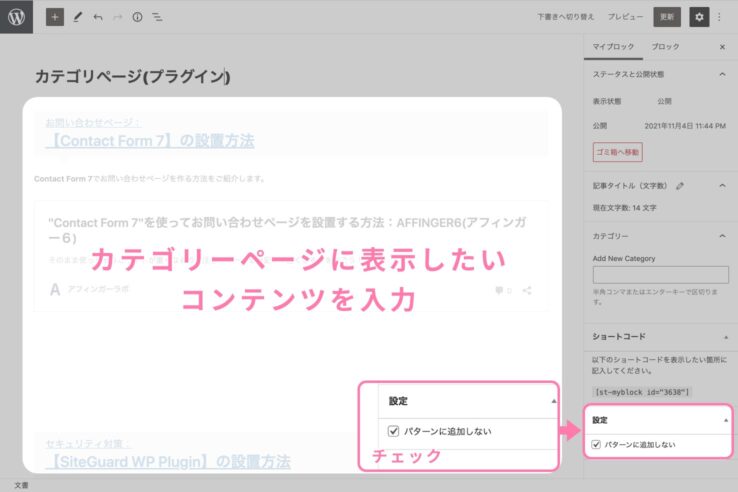This screenshot has height=492, width=738.
Task: Click the 文書 breadcrumb in status bar
Action: click(x=21, y=485)
